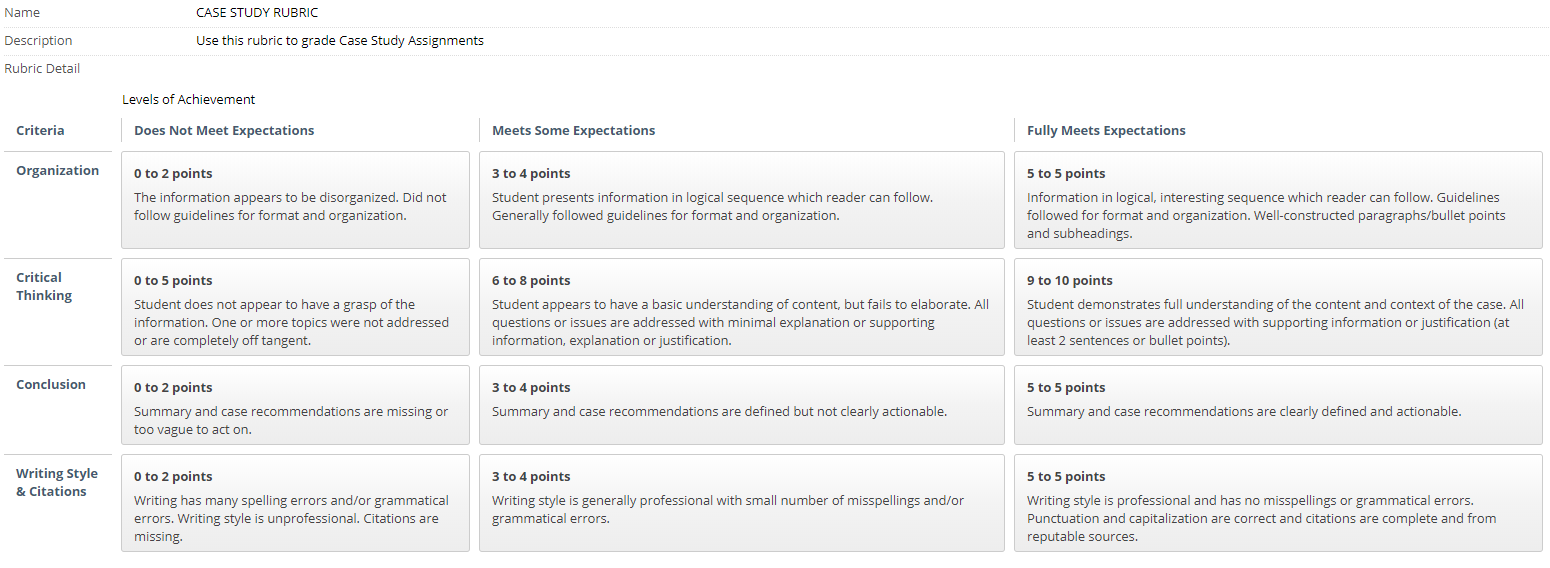Screen dimensions: 1550x568
Task: Pick Conclusion 5 to 5 points cell
Action: click(1278, 405)
